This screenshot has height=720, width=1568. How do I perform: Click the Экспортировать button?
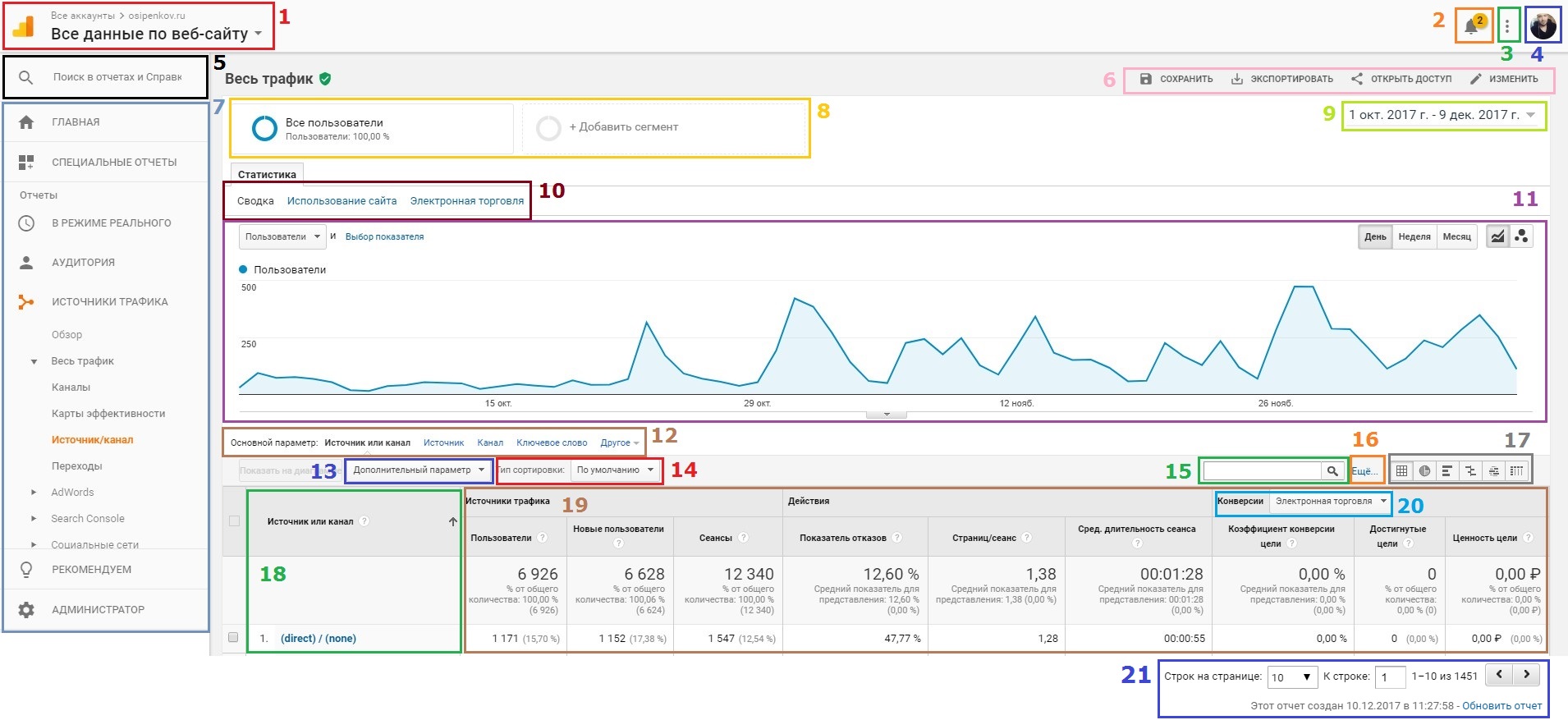click(1281, 79)
